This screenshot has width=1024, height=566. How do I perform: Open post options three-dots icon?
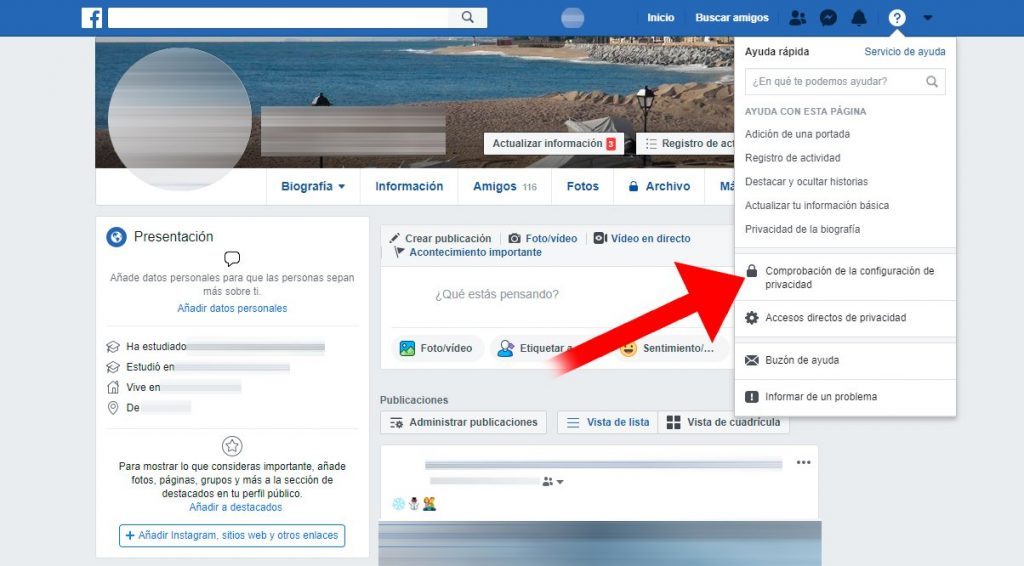803,463
